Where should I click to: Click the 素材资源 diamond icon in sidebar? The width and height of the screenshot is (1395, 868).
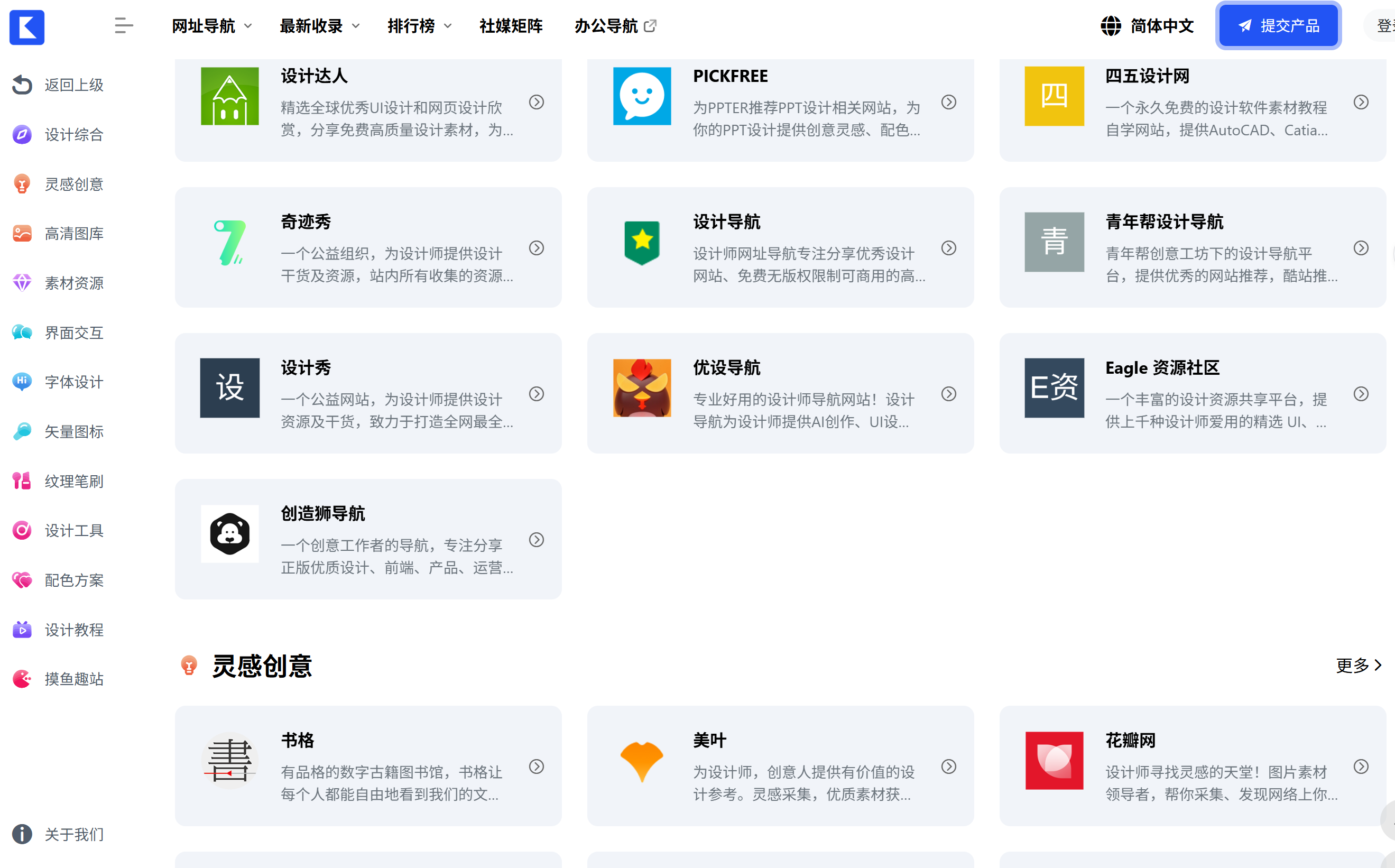pos(22,282)
